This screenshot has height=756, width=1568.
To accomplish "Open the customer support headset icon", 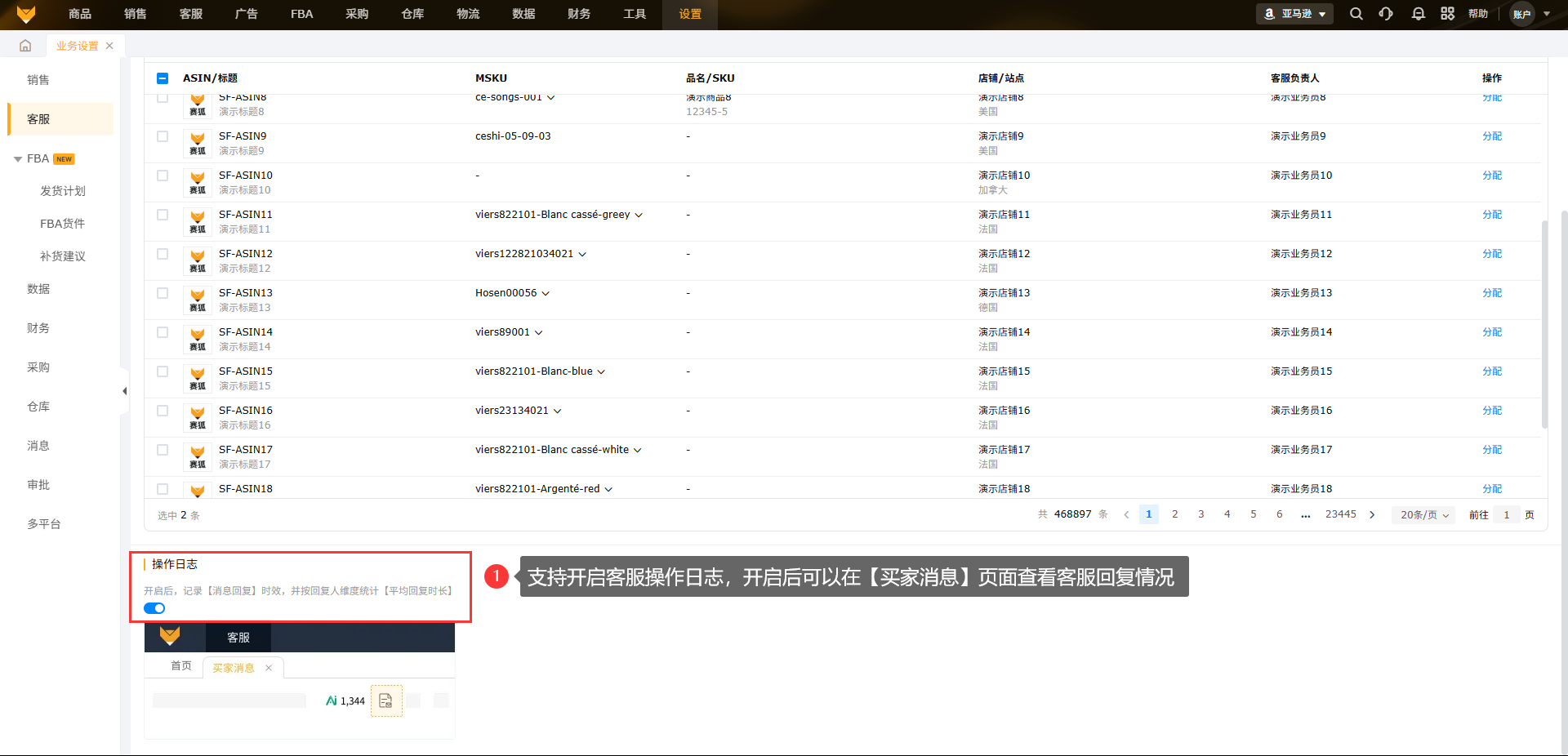I will (x=1386, y=14).
